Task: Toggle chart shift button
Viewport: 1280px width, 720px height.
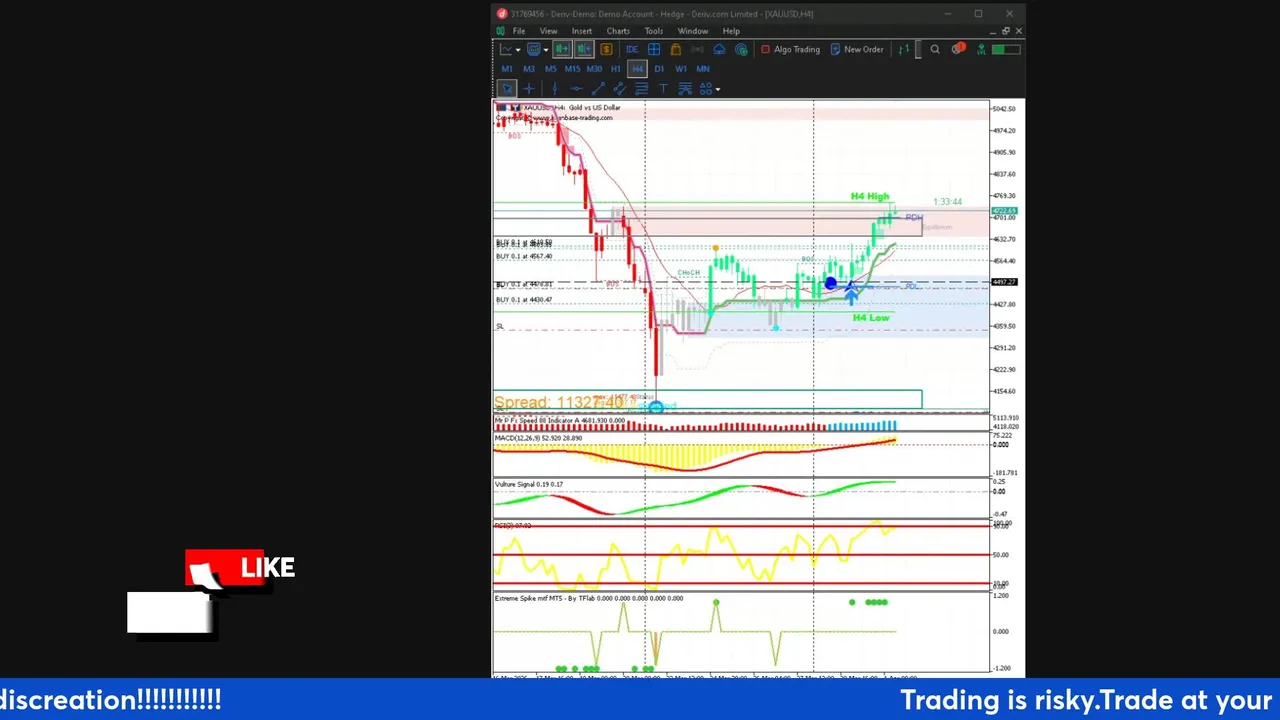Action: point(584,49)
